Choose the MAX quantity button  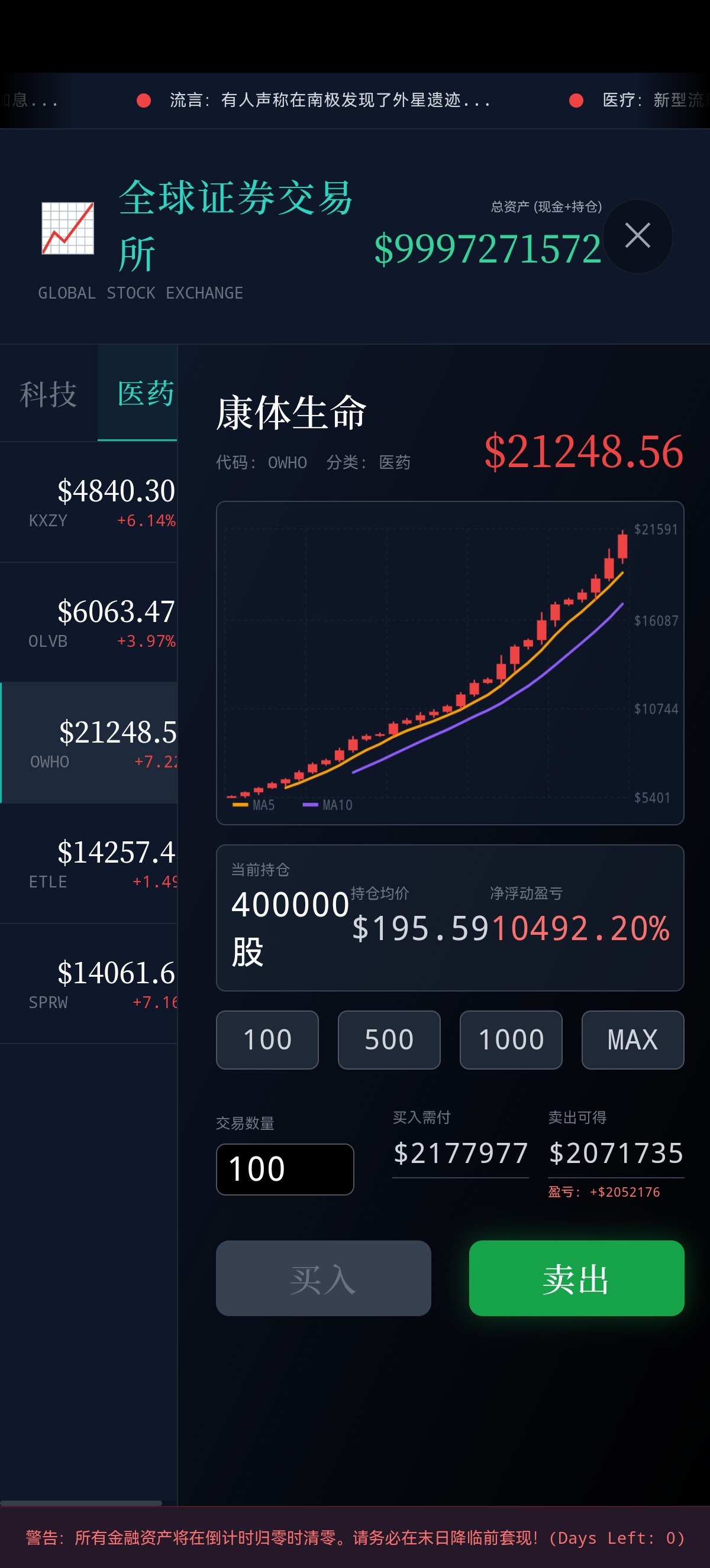click(x=632, y=1039)
